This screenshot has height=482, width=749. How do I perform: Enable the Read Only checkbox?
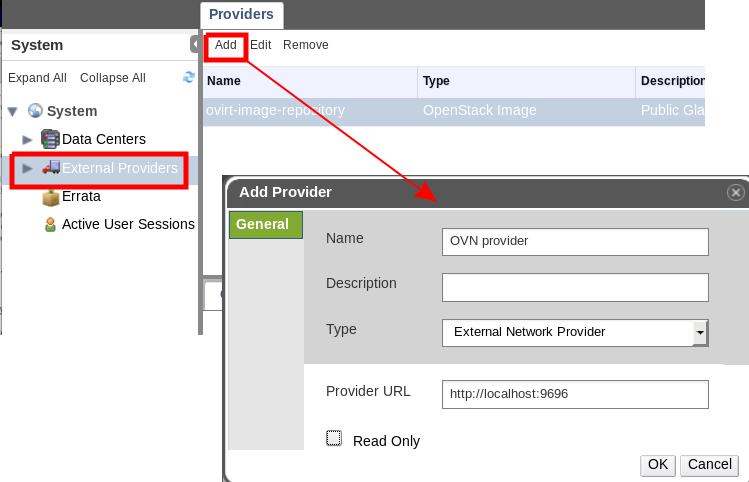click(x=334, y=438)
